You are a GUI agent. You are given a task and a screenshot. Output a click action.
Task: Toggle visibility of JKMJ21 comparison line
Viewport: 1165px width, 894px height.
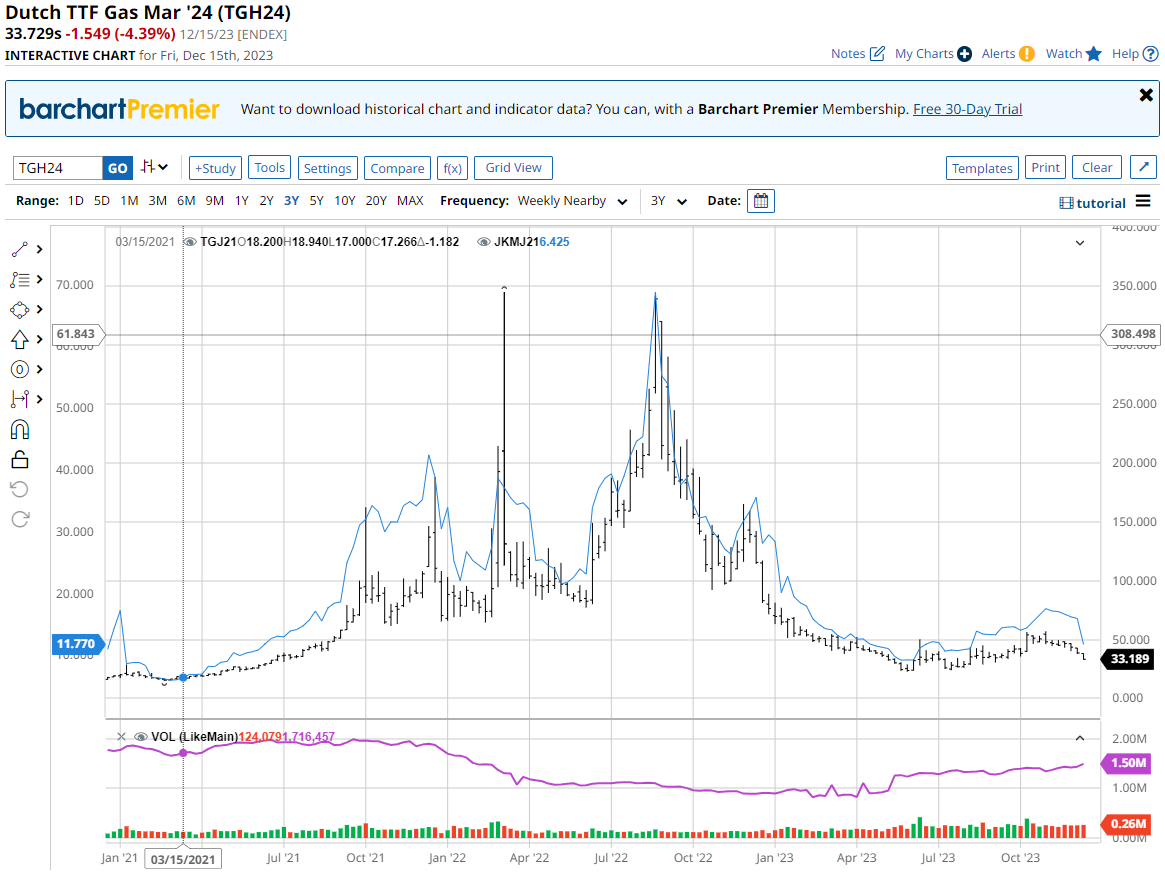click(484, 242)
